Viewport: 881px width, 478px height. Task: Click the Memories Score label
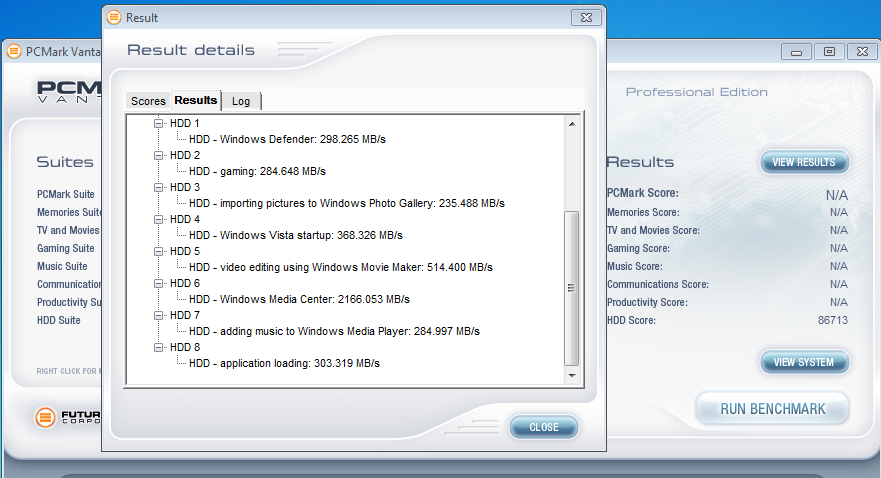point(643,212)
